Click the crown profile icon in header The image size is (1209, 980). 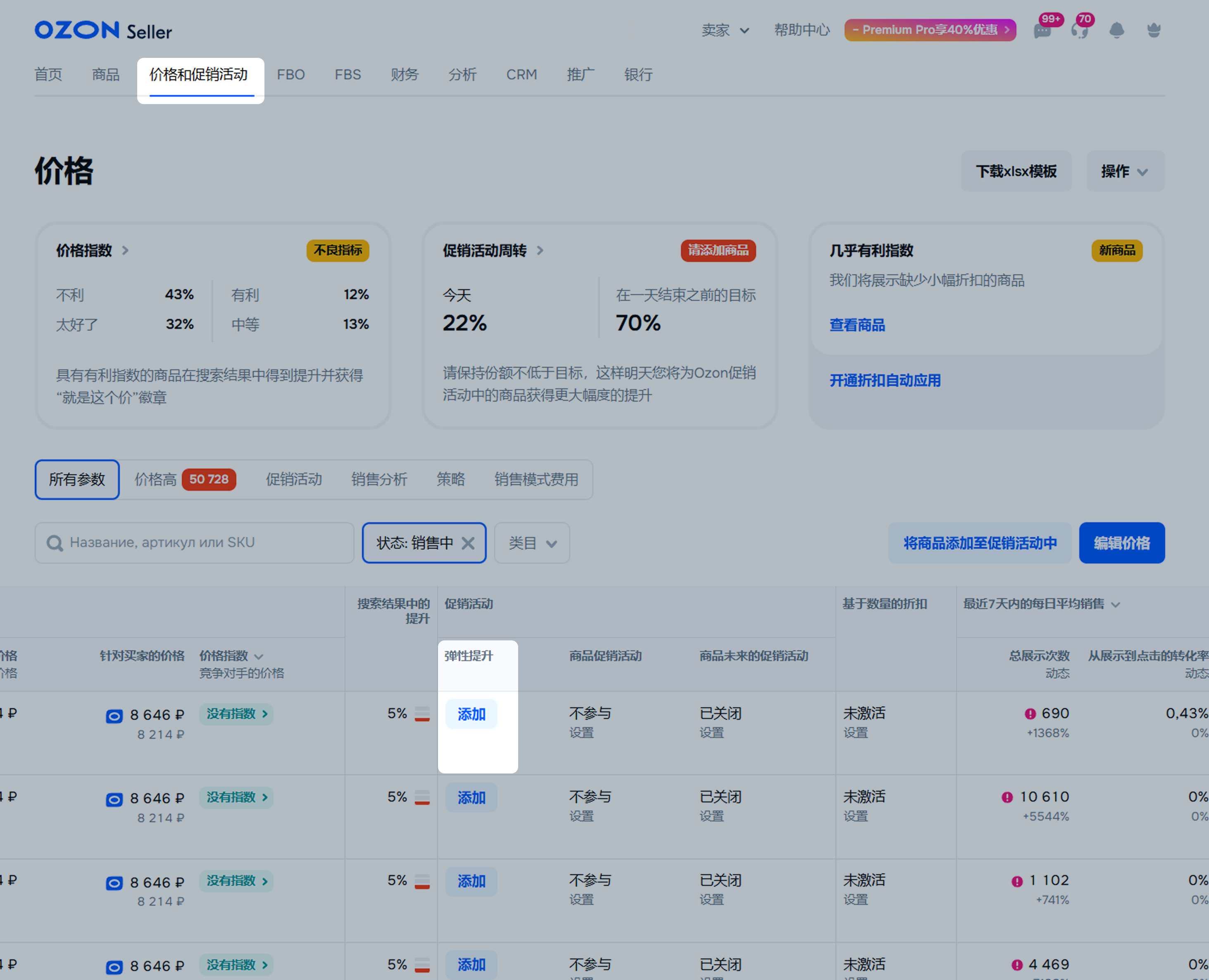tap(1154, 31)
